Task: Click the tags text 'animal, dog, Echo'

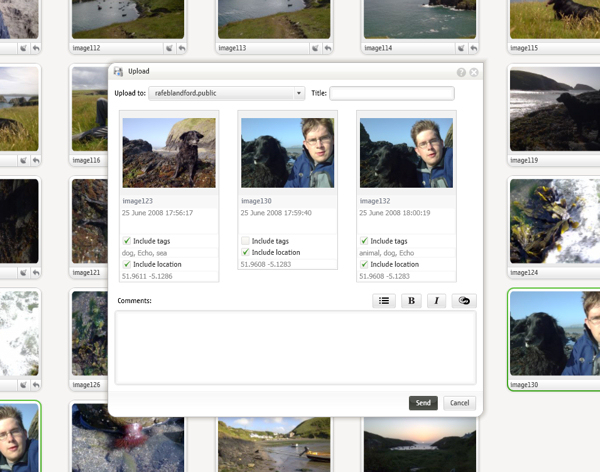Action: tap(386, 253)
